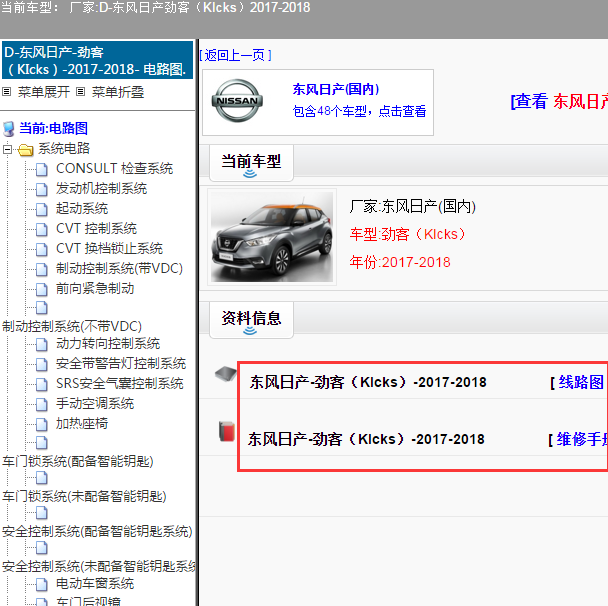This screenshot has height=606, width=608.
Task: Click 菜单折叠 text to collapse menu
Action: (x=118, y=92)
